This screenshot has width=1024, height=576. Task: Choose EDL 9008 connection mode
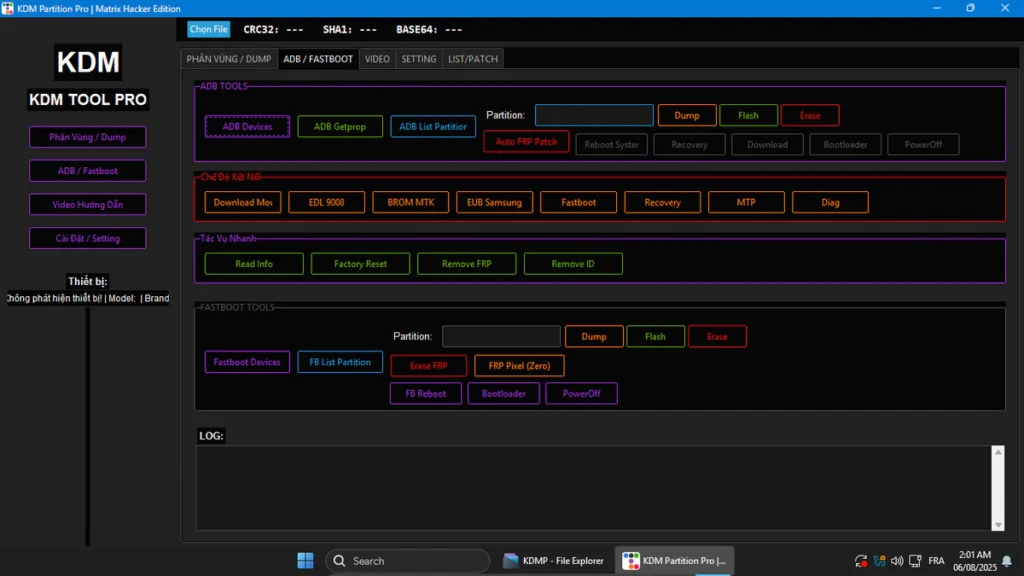pyautogui.click(x=326, y=202)
